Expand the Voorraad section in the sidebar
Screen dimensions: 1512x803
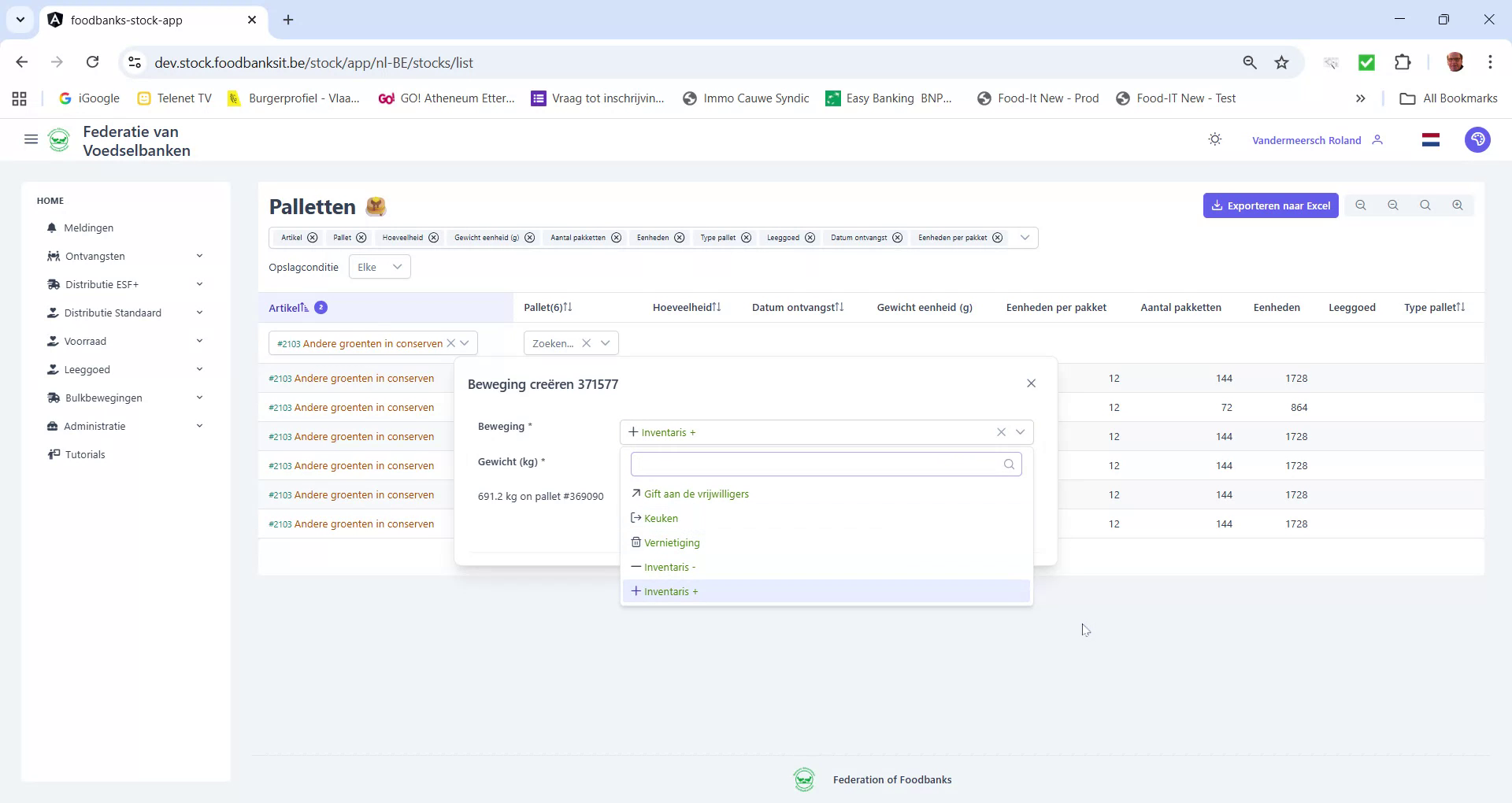click(87, 341)
